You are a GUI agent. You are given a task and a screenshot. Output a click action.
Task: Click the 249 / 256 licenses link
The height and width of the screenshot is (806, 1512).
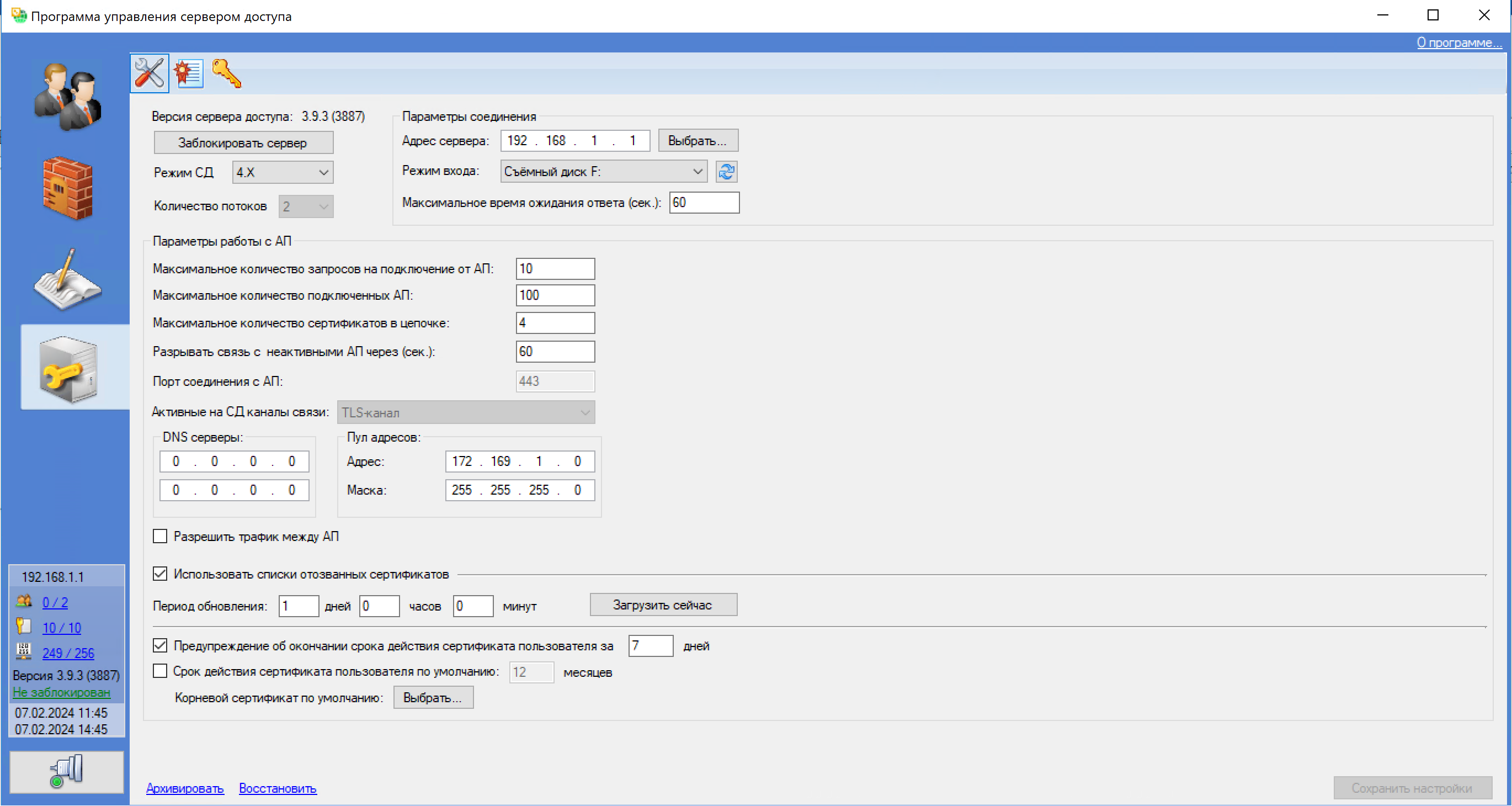68,653
